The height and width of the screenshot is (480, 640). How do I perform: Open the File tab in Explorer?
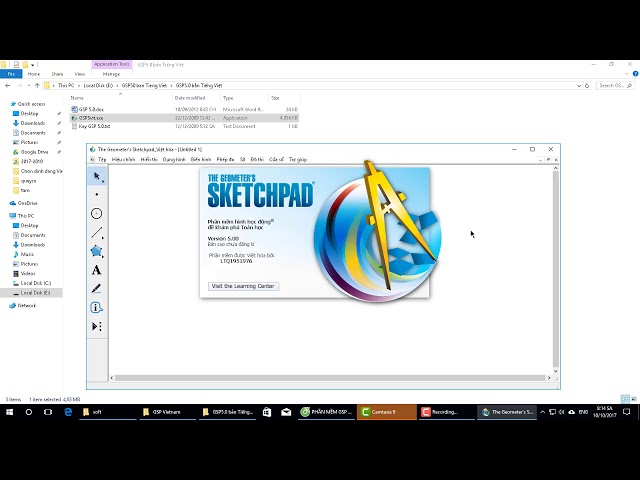point(11,74)
